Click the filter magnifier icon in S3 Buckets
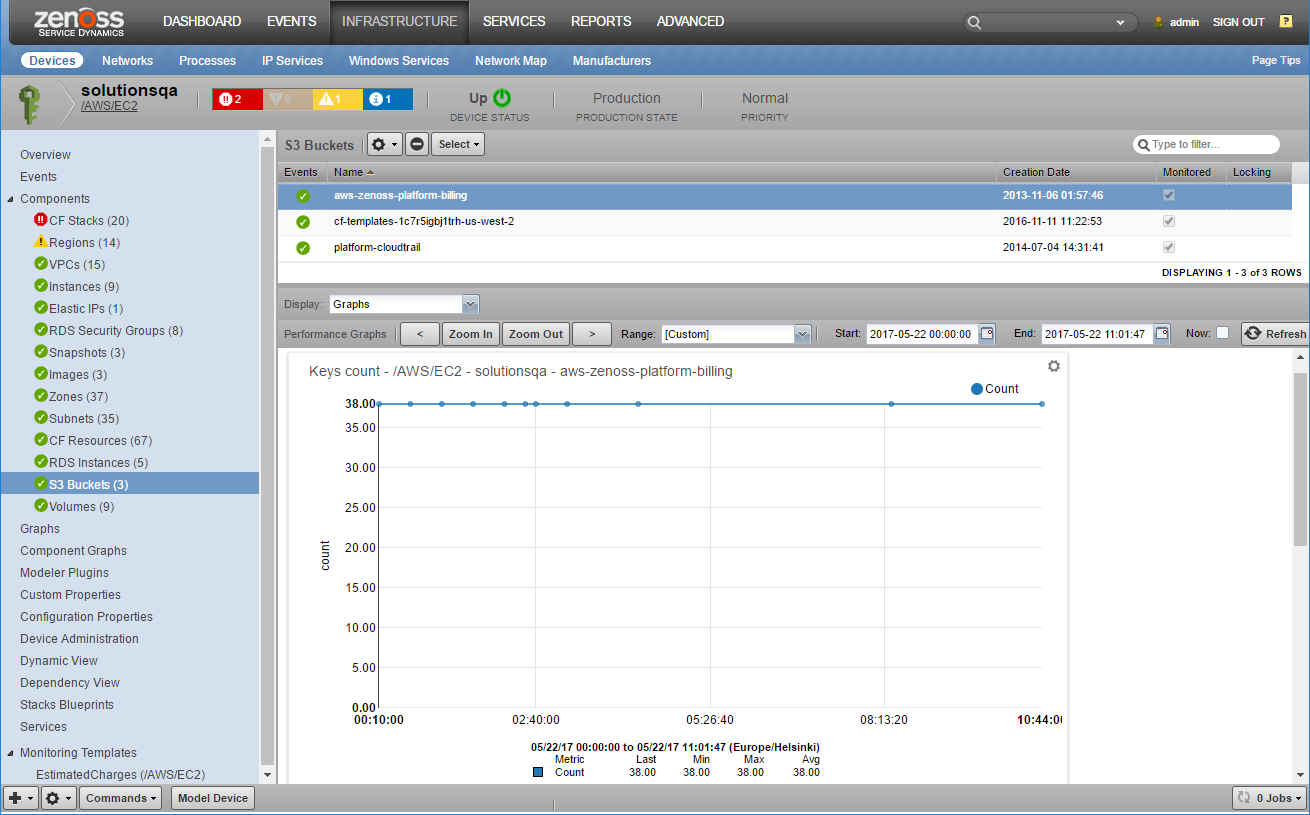1310x815 pixels. [1142, 145]
